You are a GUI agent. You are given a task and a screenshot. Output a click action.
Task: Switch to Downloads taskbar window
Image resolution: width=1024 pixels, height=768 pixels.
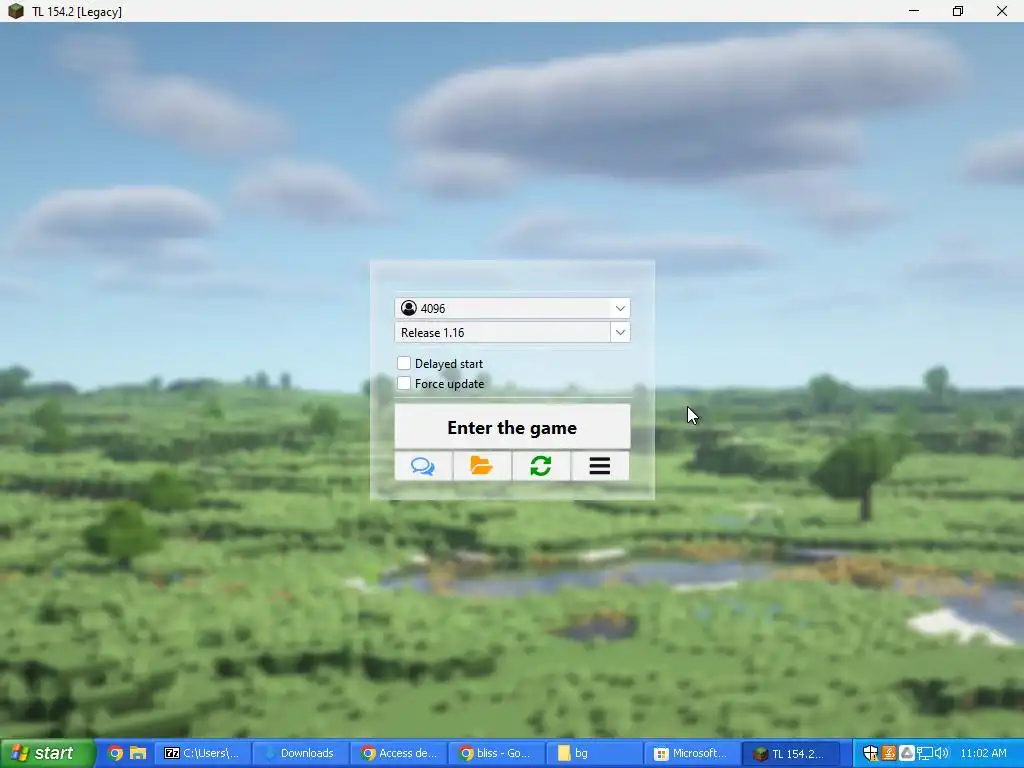(x=300, y=753)
